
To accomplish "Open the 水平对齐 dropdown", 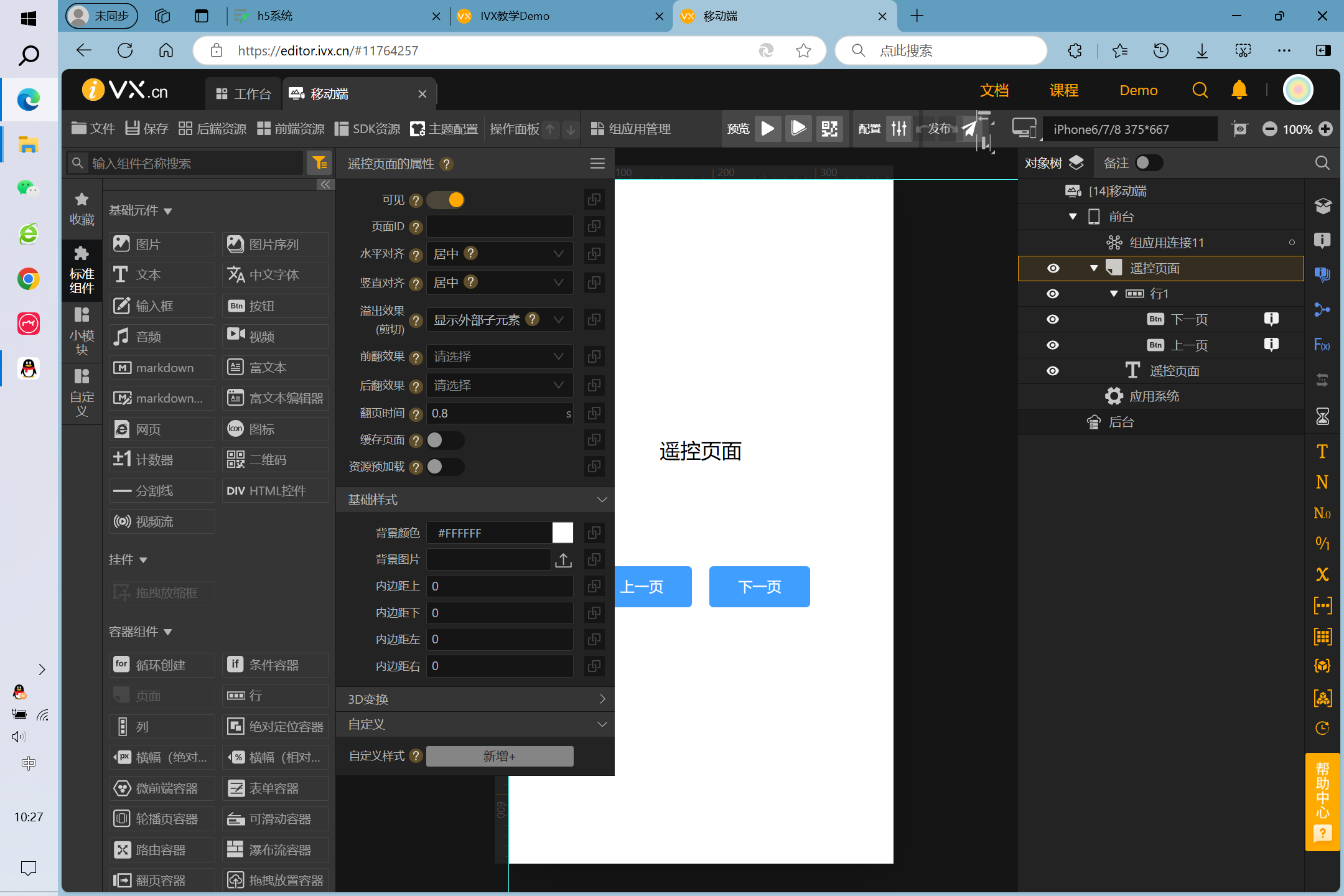I will pos(500,254).
